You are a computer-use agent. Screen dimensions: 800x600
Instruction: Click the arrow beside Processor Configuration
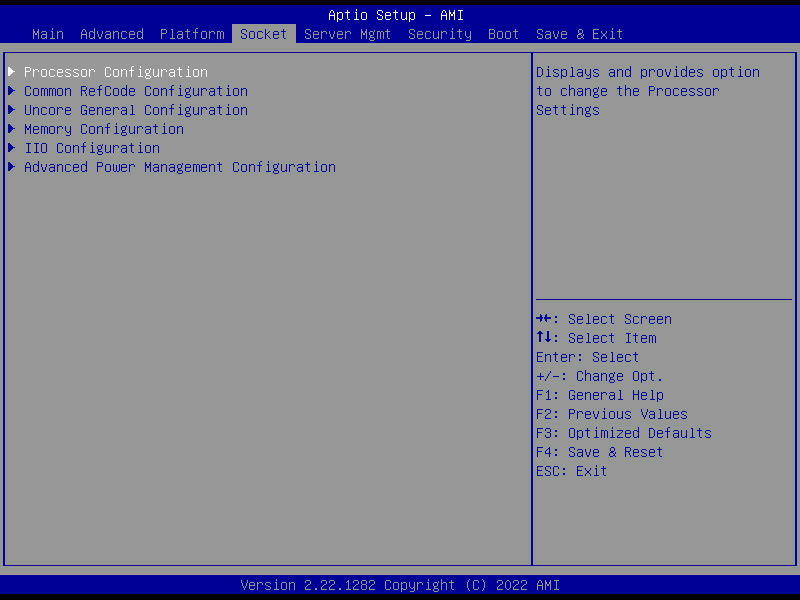[x=12, y=71]
